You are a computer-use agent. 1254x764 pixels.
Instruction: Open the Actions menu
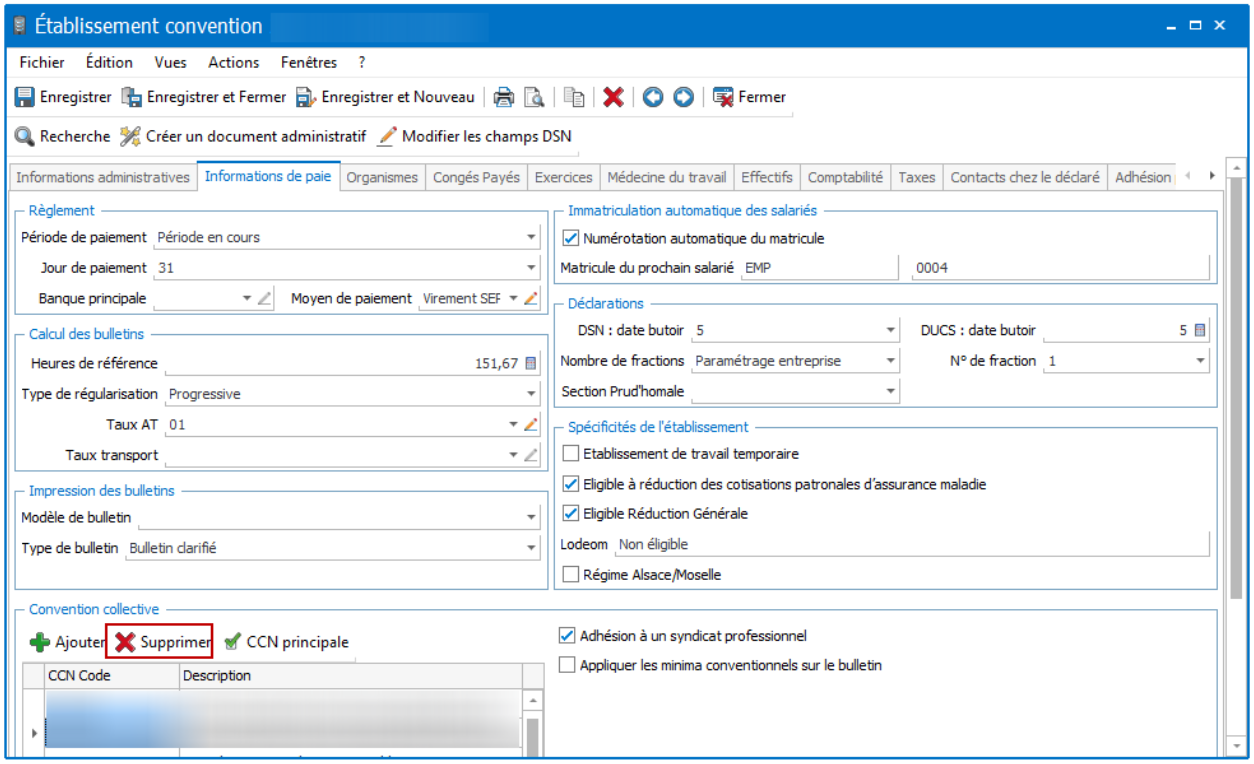(x=234, y=62)
